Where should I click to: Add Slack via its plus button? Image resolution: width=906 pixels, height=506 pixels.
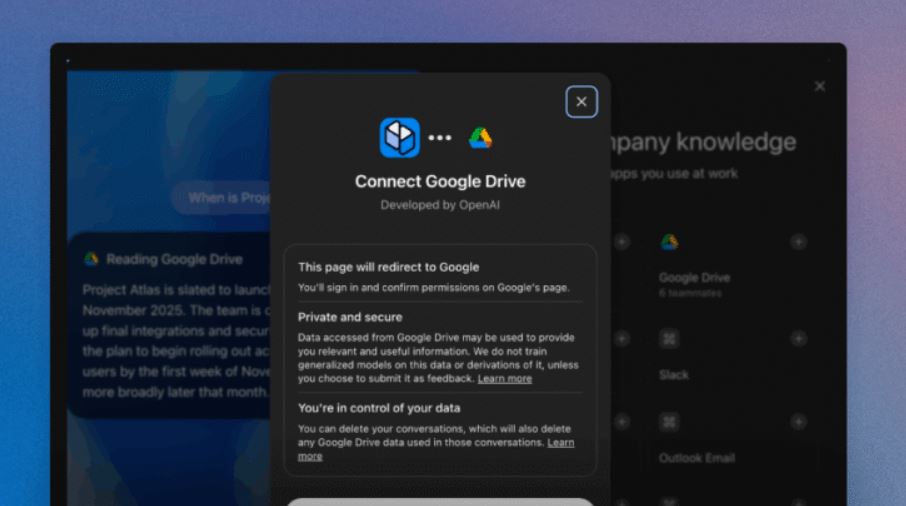(x=798, y=338)
